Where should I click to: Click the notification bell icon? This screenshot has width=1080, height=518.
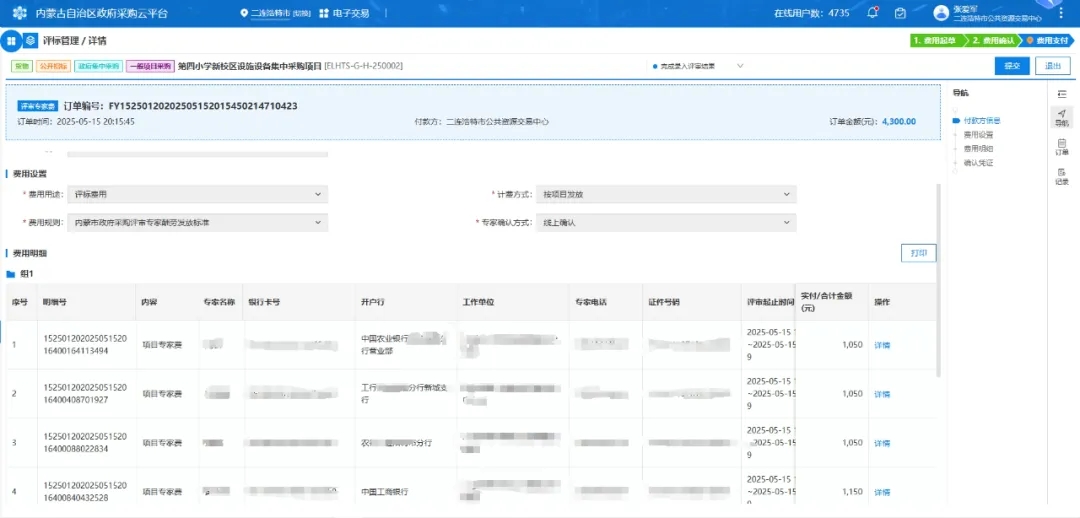tap(872, 13)
